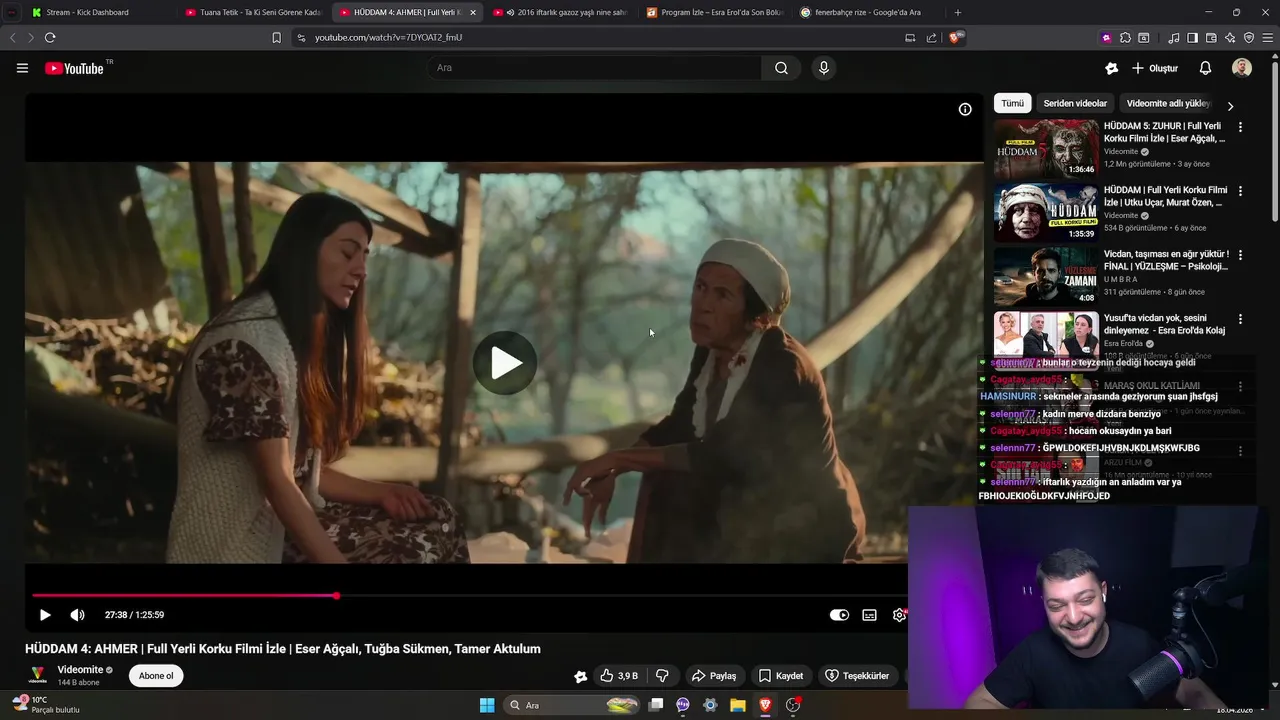This screenshot has height=720, width=1280.
Task: Open options for the HÜDDAM 5: ZUHUR video
Action: pyautogui.click(x=1240, y=127)
